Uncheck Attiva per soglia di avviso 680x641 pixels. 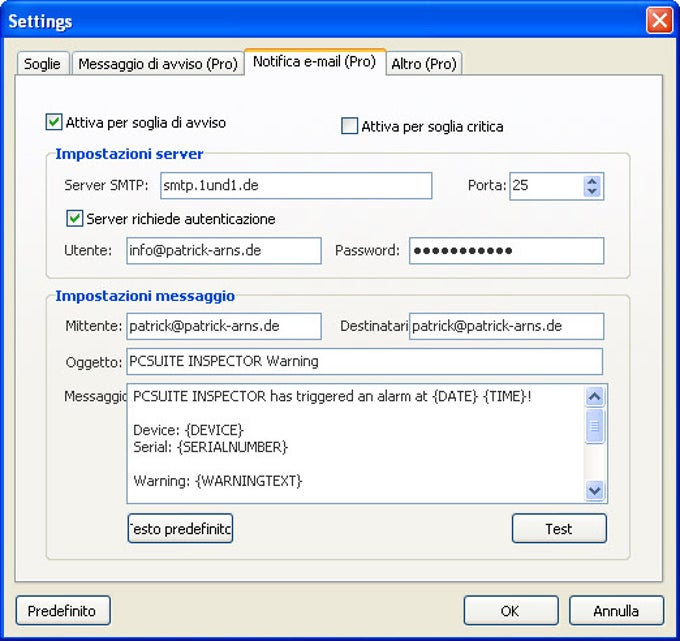[x=54, y=122]
